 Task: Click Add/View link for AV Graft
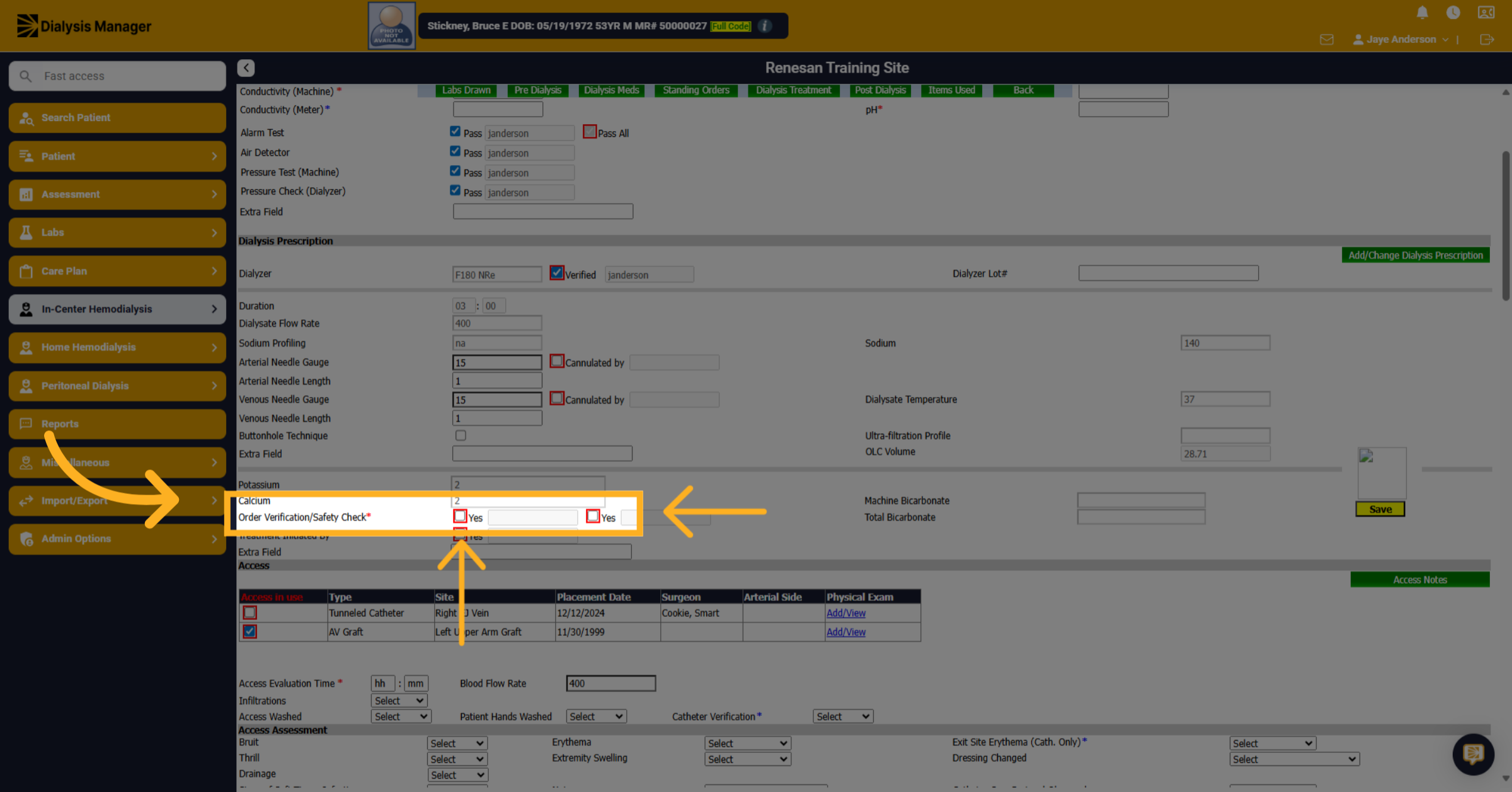pos(846,632)
